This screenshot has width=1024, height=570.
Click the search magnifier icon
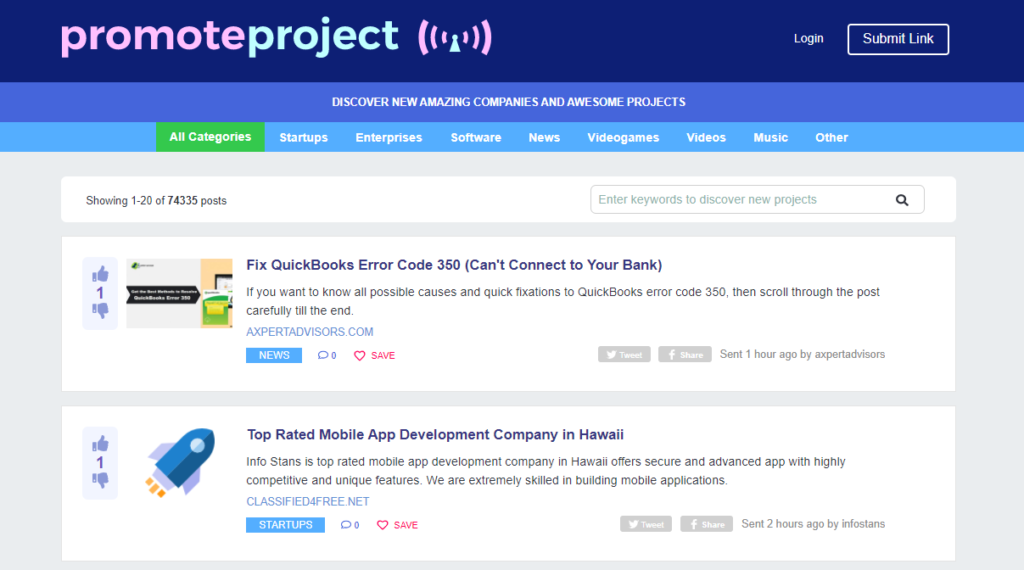[902, 200]
